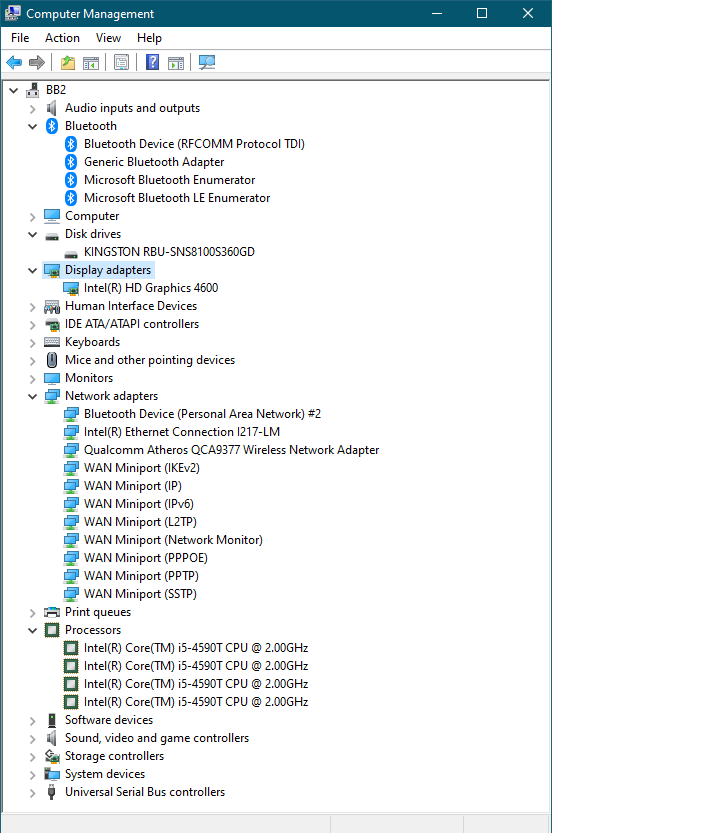The image size is (715, 833).
Task: Click Scan for hardware changes icon
Action: (x=207, y=63)
